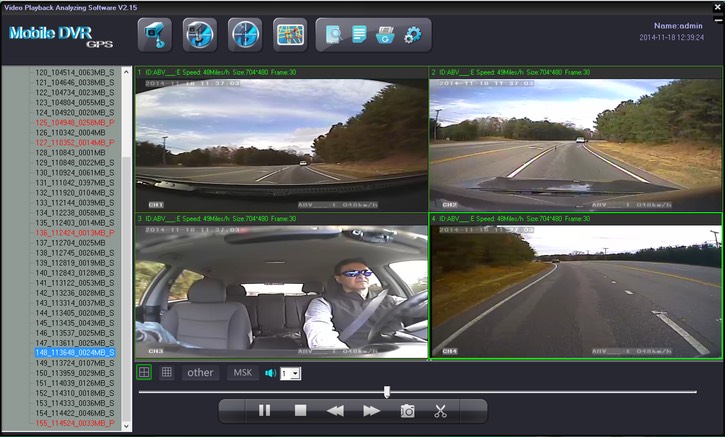The image size is (725, 437).
Task: Click the playback progress slider handle
Action: [387, 392]
